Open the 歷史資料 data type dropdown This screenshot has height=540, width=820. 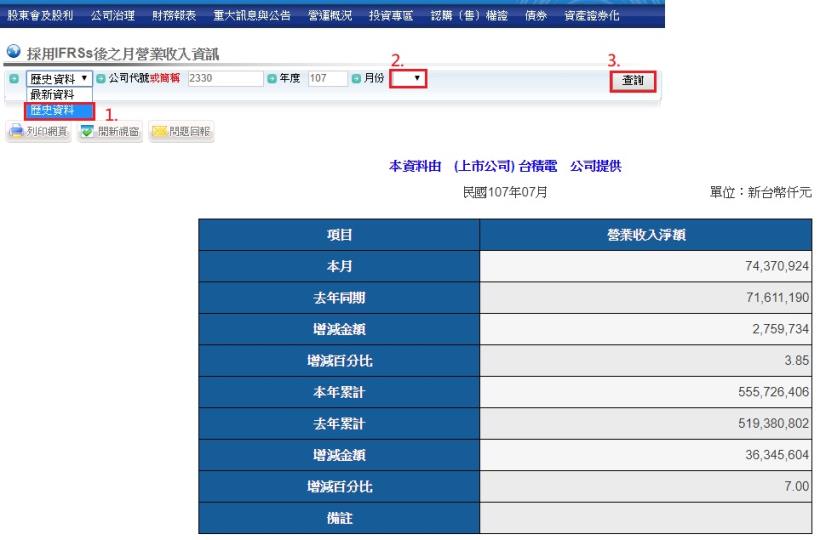click(x=58, y=78)
